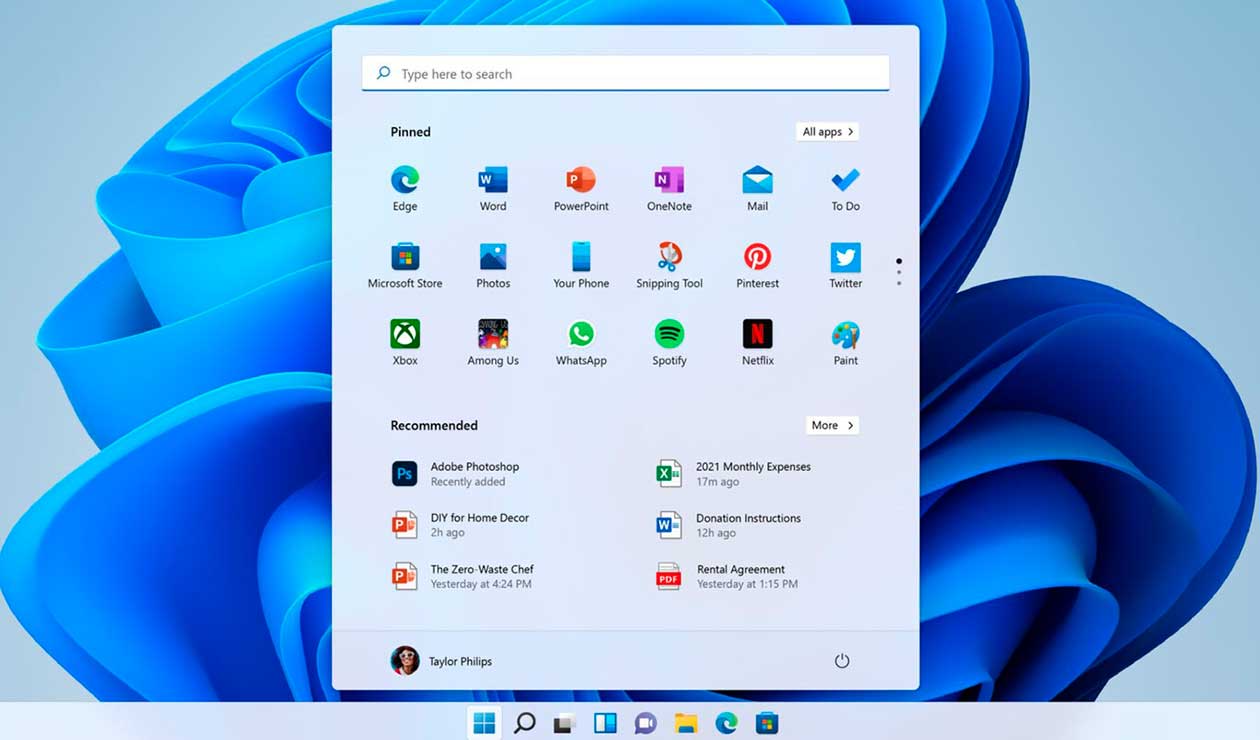Launch the Your Phone app
The height and width of the screenshot is (740, 1260).
(581, 266)
